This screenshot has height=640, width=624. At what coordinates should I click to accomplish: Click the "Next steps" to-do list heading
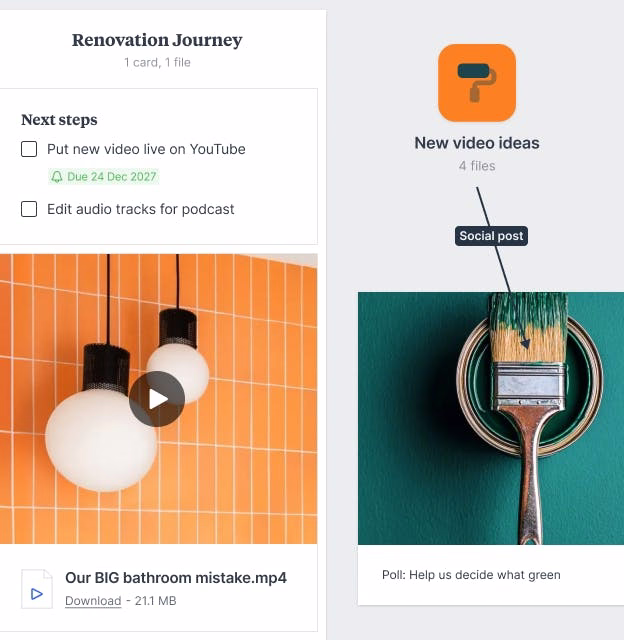[x=59, y=120]
